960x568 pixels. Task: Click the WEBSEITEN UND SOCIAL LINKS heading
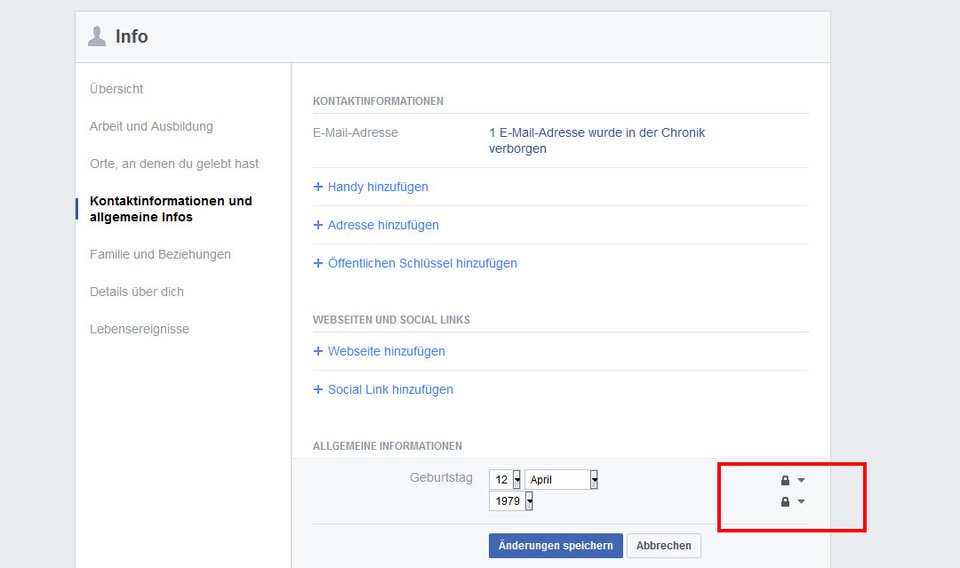click(x=391, y=320)
